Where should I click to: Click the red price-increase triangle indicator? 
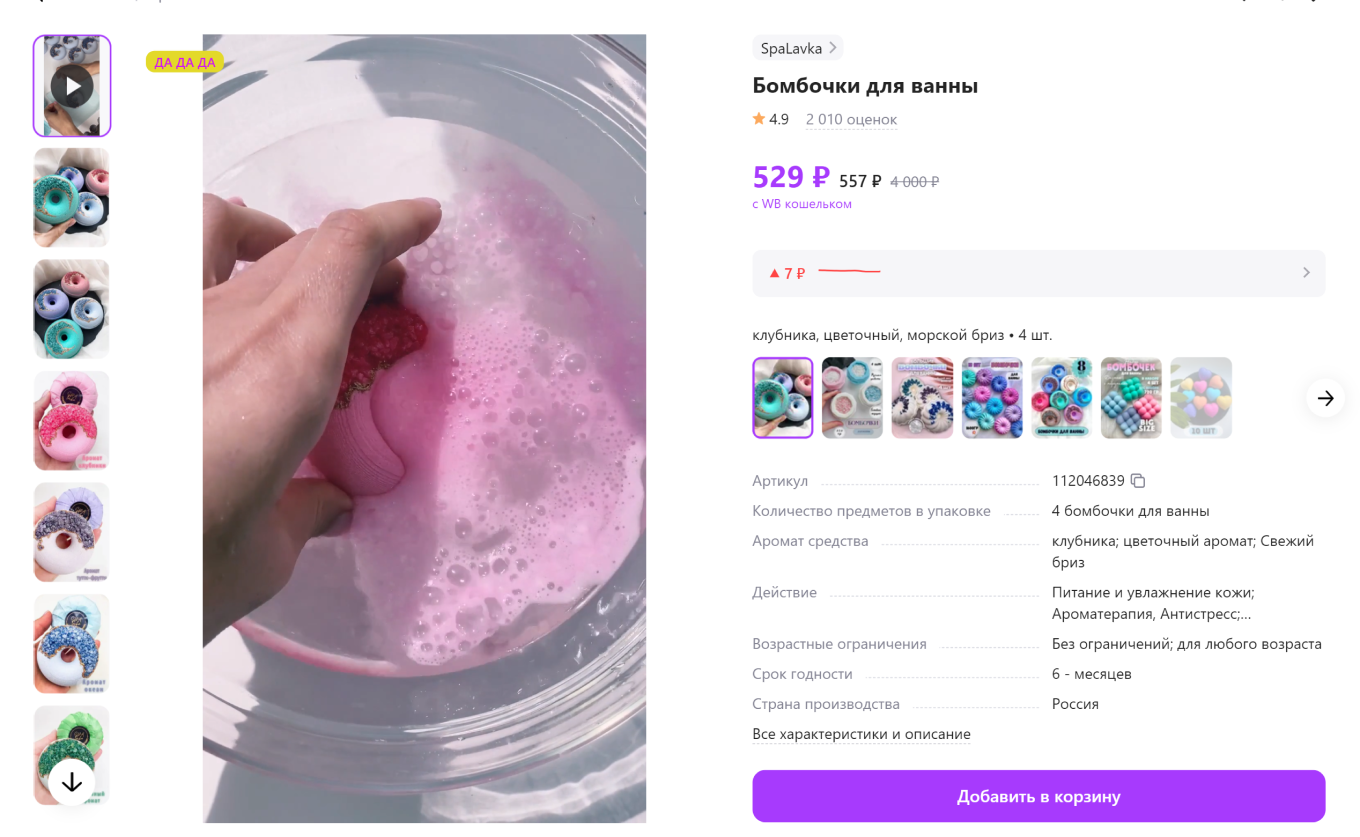pyautogui.click(x=773, y=271)
